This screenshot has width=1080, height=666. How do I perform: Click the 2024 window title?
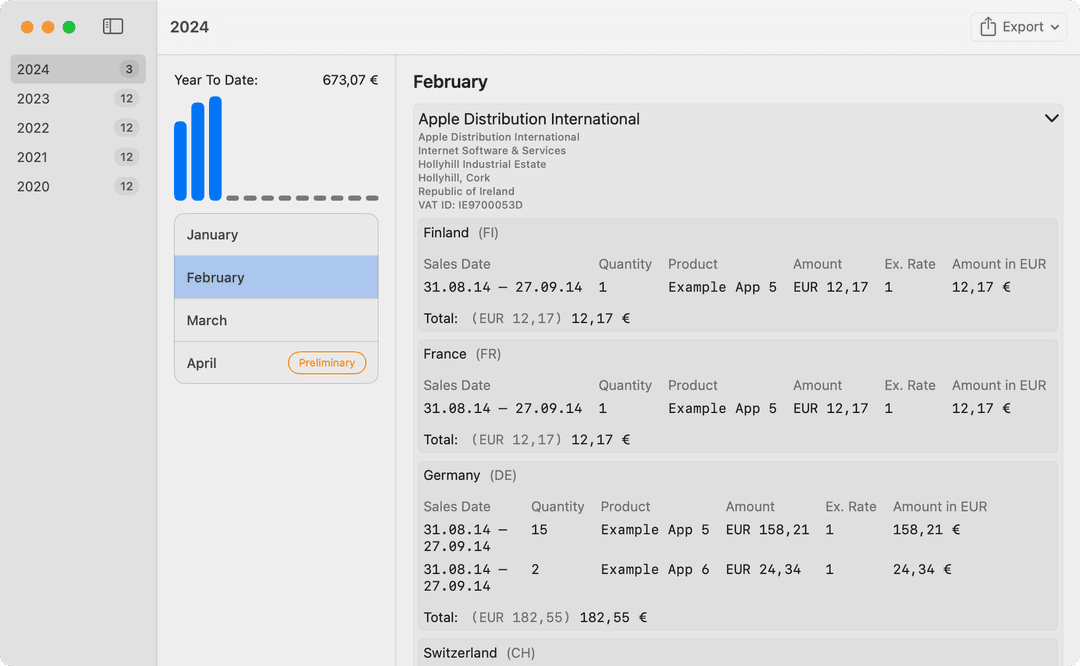tap(189, 27)
